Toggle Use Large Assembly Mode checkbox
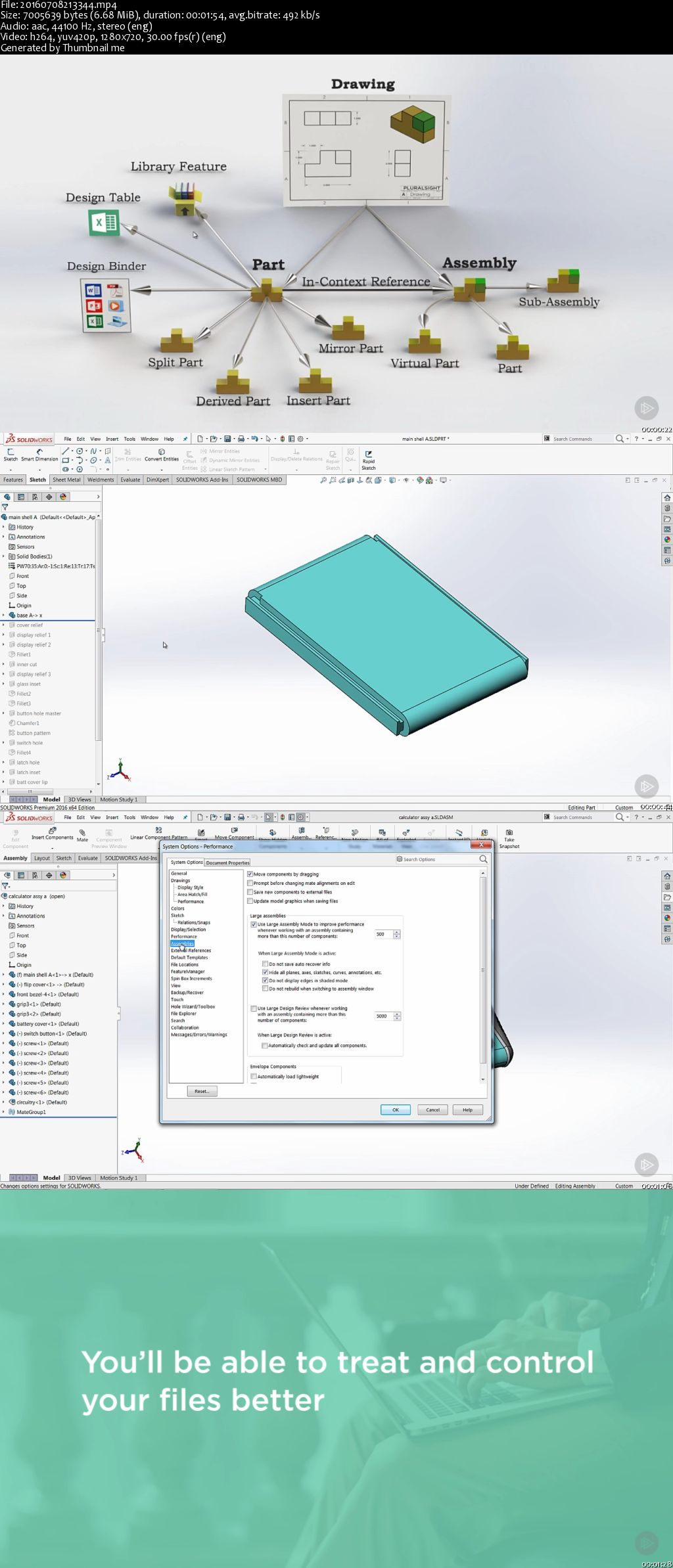 point(254,924)
